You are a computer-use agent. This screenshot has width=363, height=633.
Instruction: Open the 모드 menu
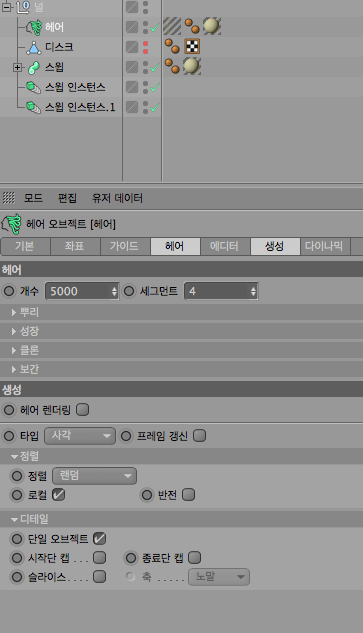(33, 198)
